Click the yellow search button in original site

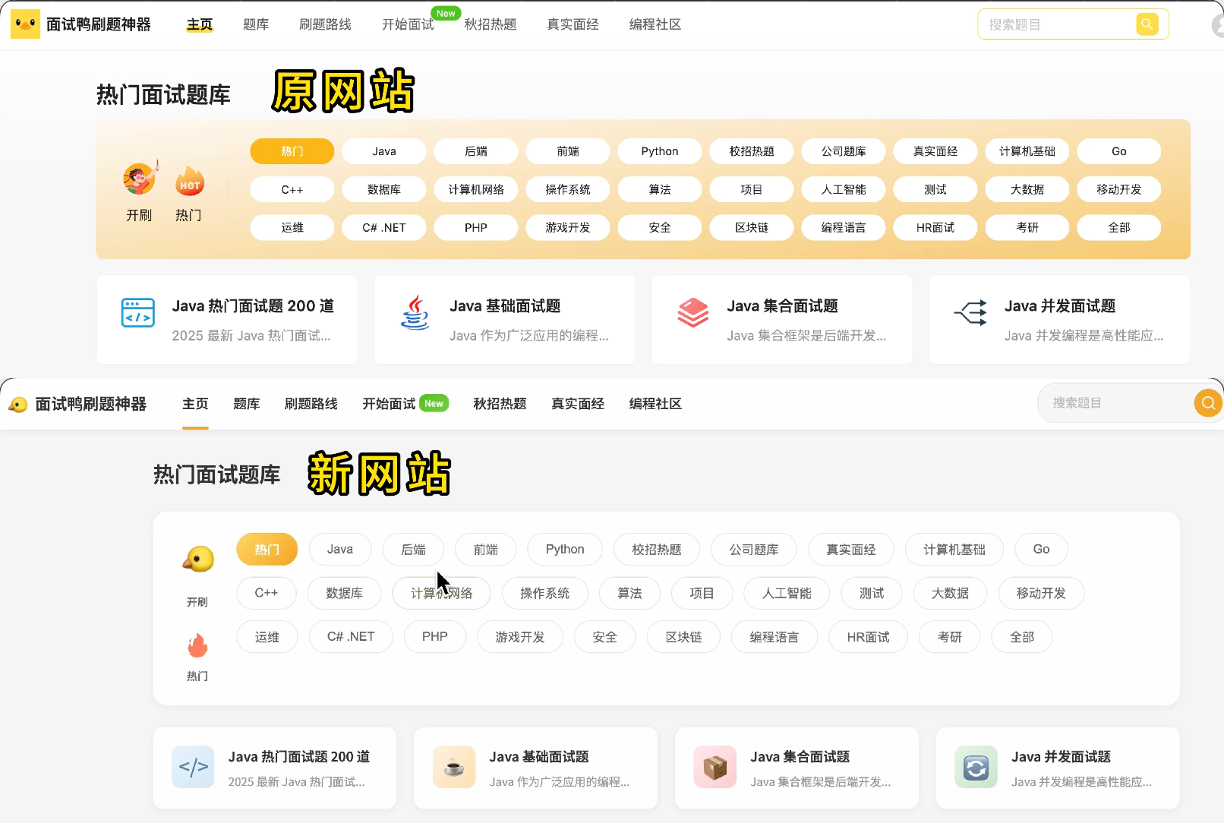[x=1146, y=24]
